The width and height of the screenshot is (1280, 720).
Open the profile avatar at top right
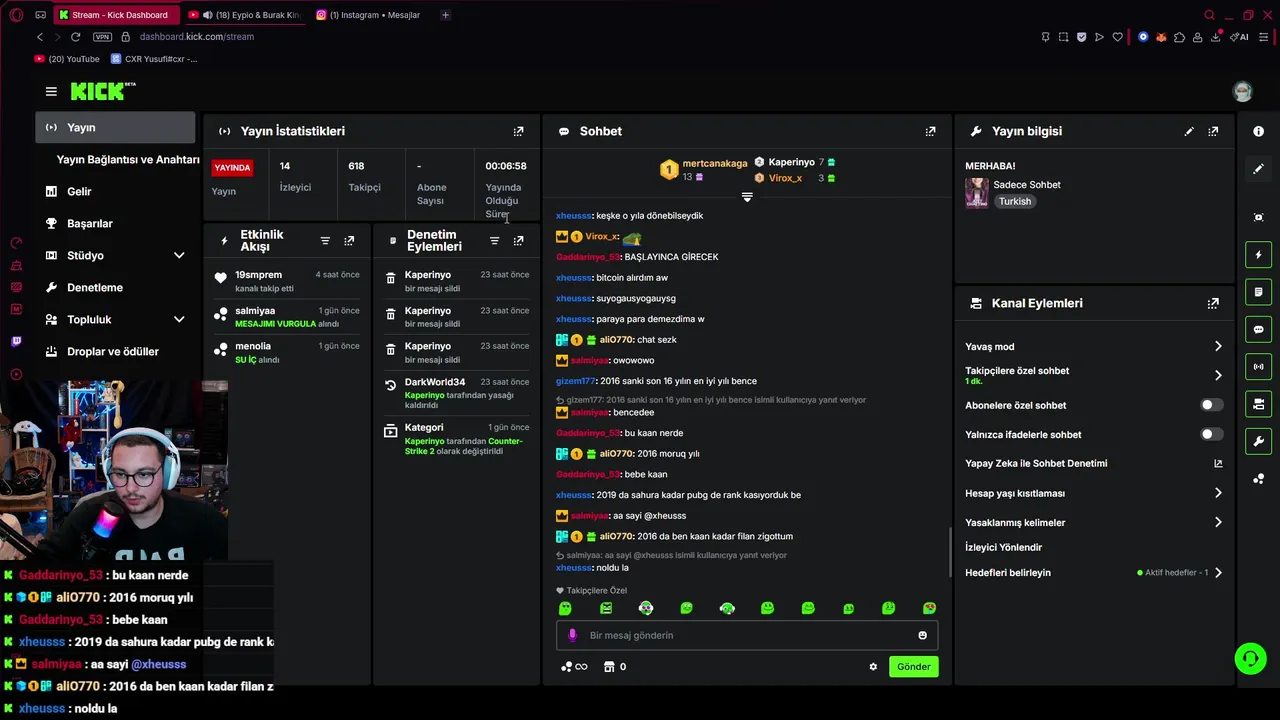point(1243,91)
